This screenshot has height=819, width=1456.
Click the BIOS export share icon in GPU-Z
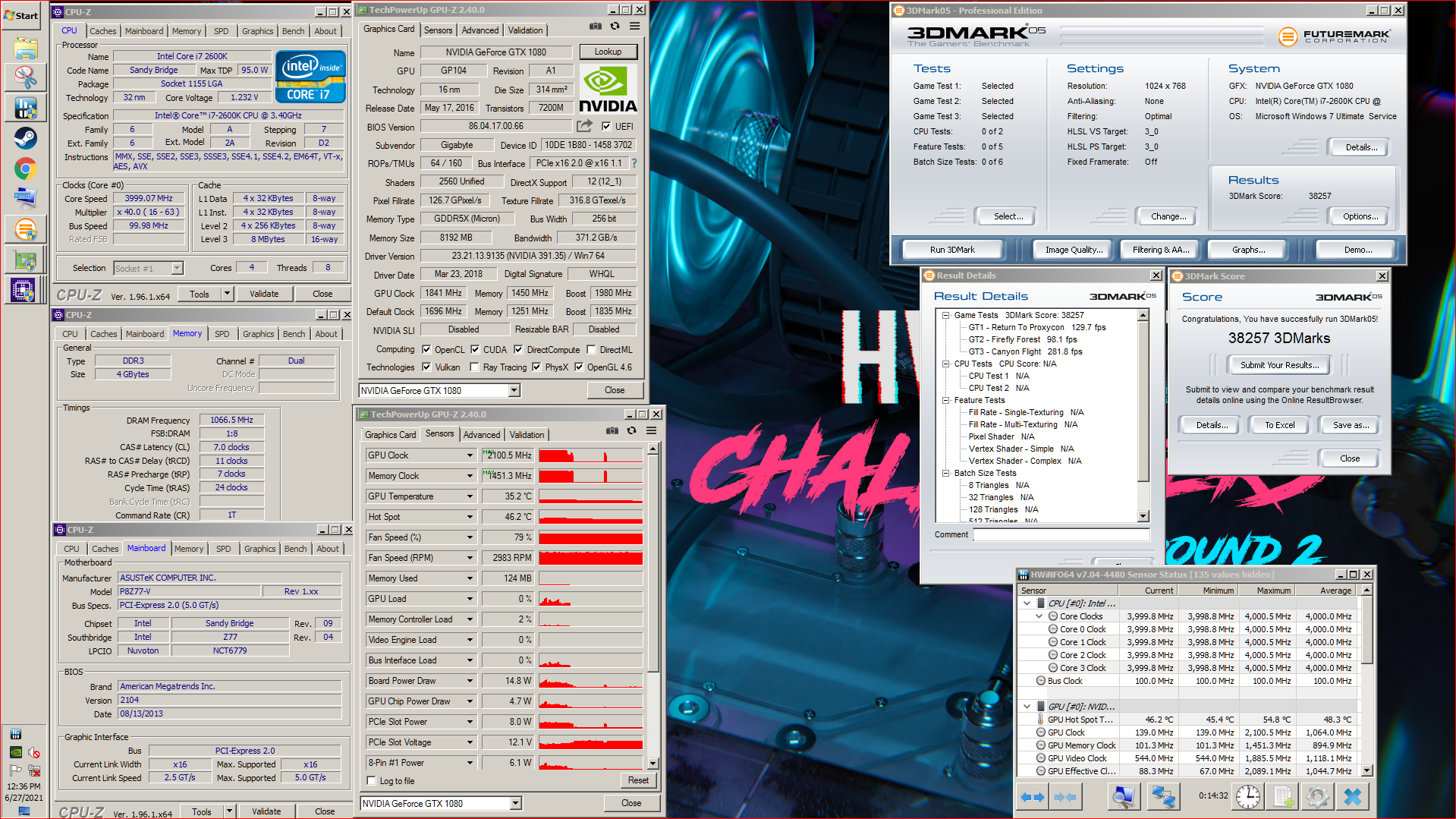click(584, 126)
